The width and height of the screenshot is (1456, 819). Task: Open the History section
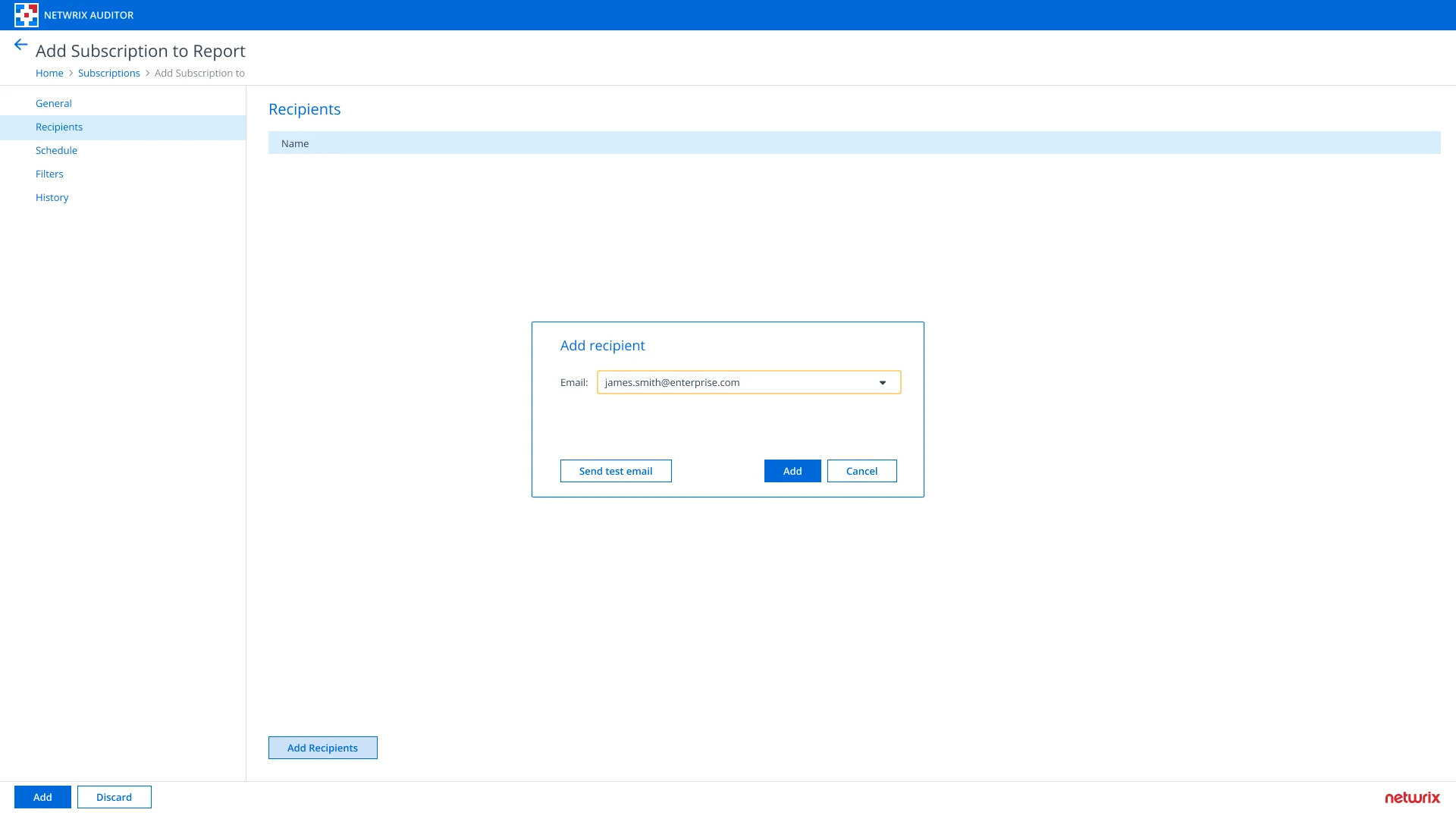coord(123,197)
